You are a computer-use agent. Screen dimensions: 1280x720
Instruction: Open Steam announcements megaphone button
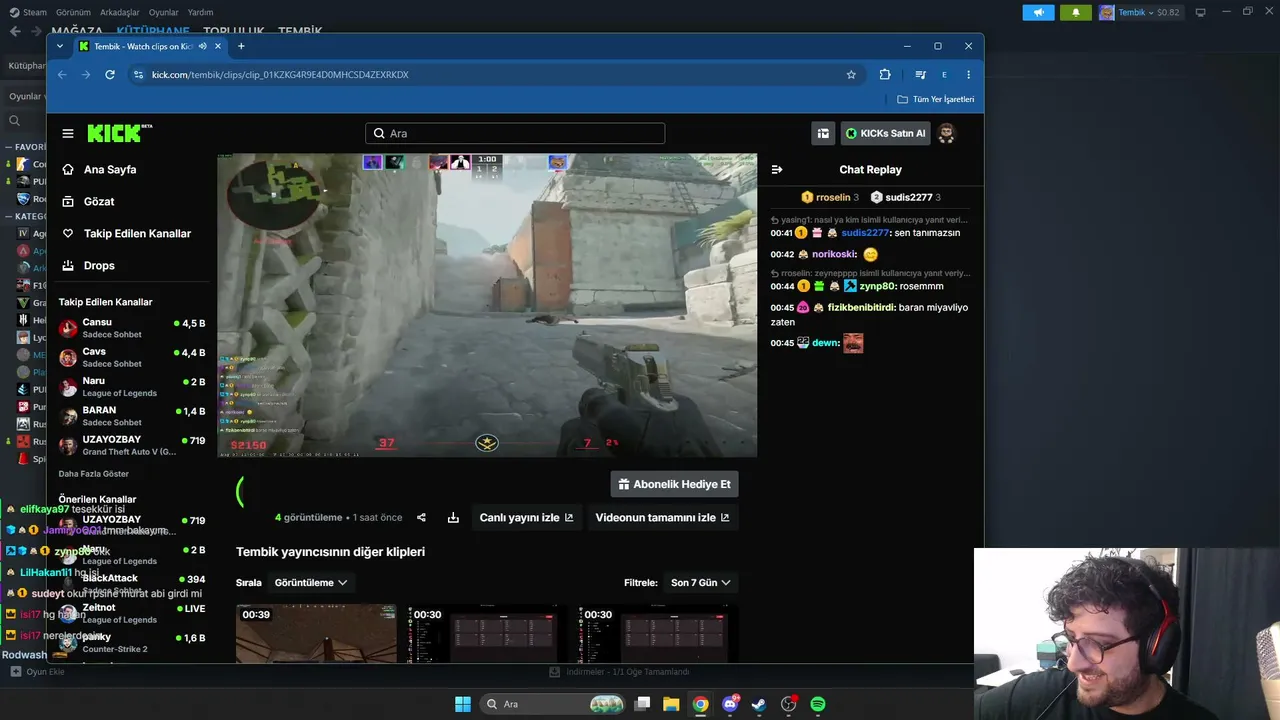tap(1038, 12)
